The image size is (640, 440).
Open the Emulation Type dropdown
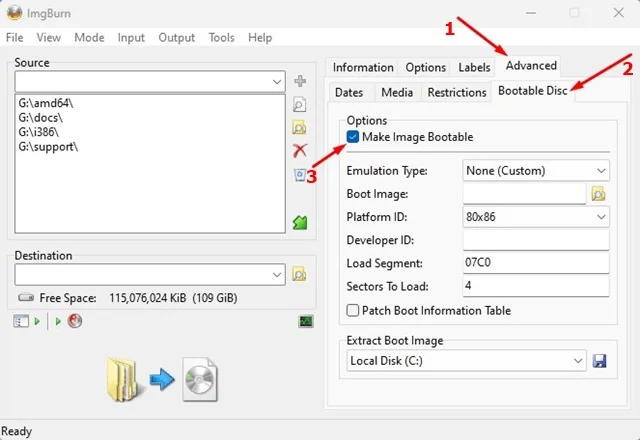[536, 171]
